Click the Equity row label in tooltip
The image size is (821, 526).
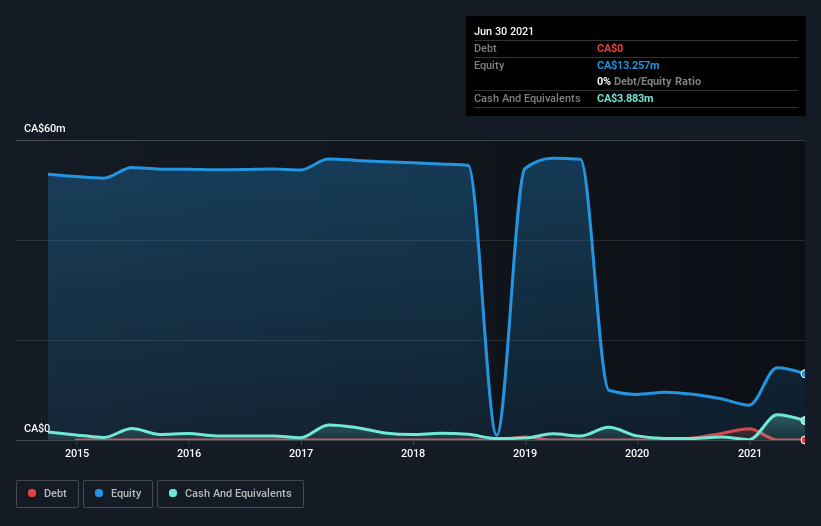(489, 65)
